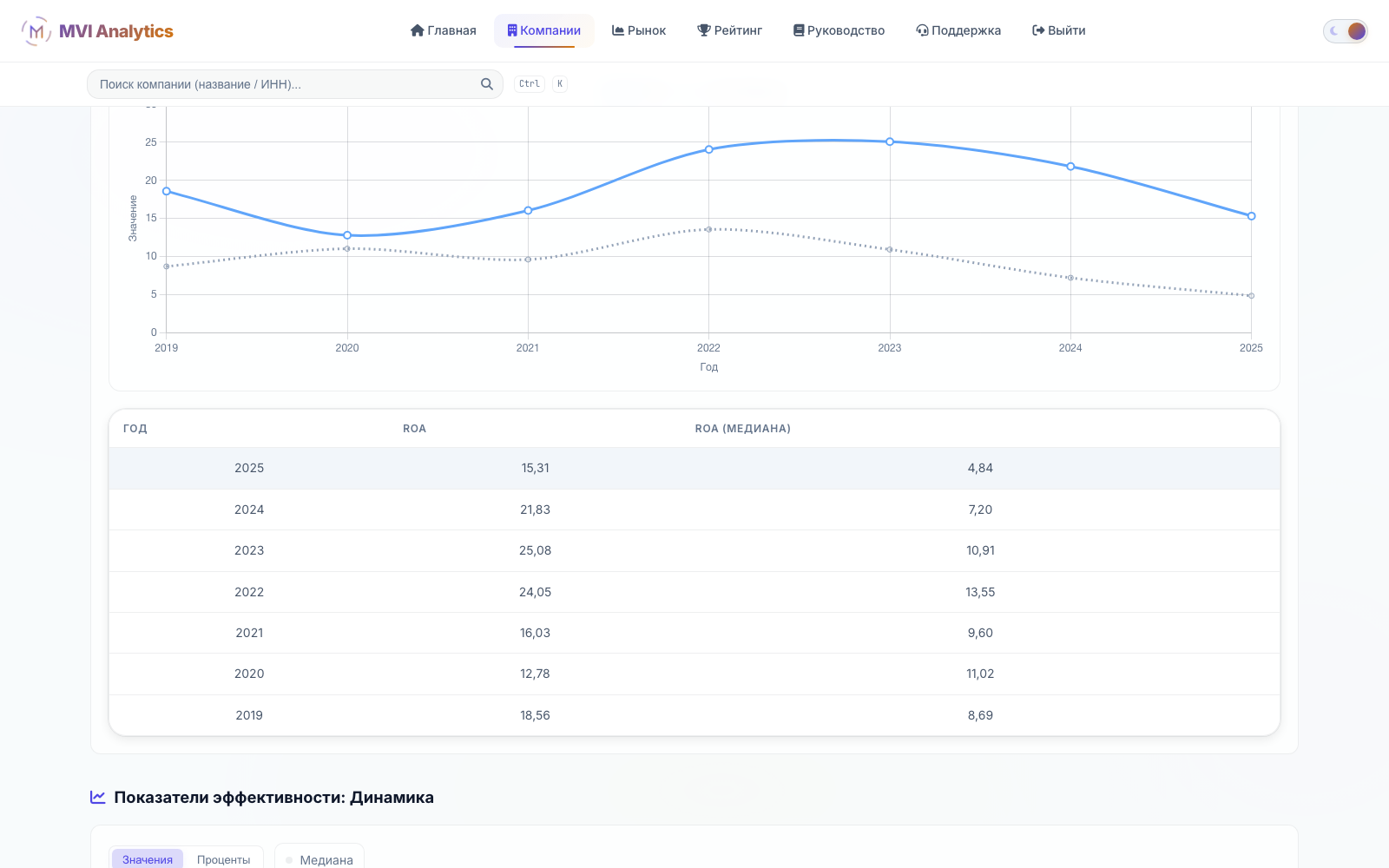Image resolution: width=1389 pixels, height=868 pixels.
Task: Select the Значения display mode
Action: (148, 859)
